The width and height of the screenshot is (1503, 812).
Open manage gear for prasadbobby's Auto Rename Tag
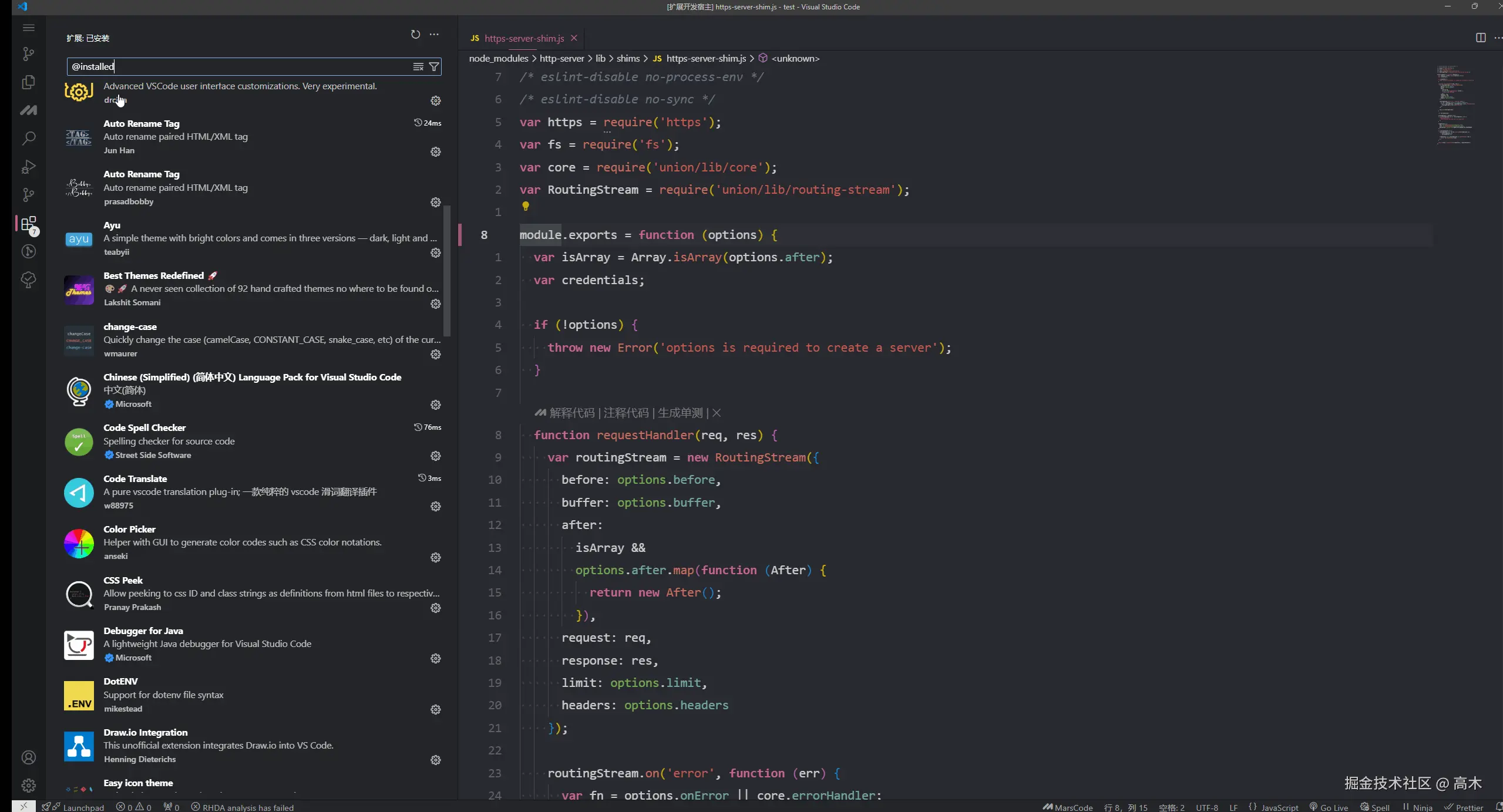(x=436, y=202)
